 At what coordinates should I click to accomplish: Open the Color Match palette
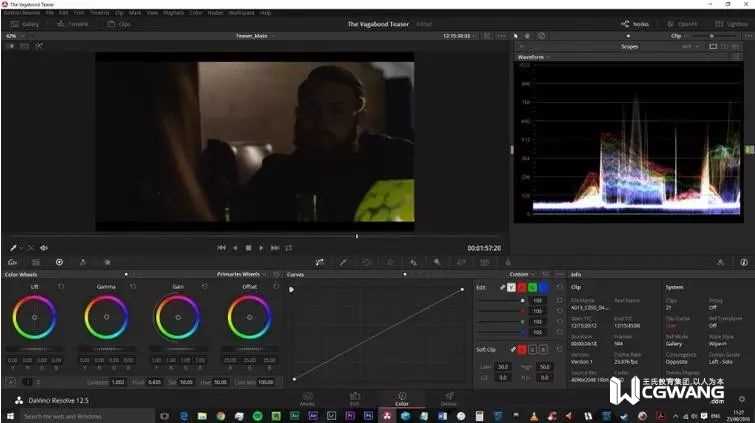[x=36, y=262]
